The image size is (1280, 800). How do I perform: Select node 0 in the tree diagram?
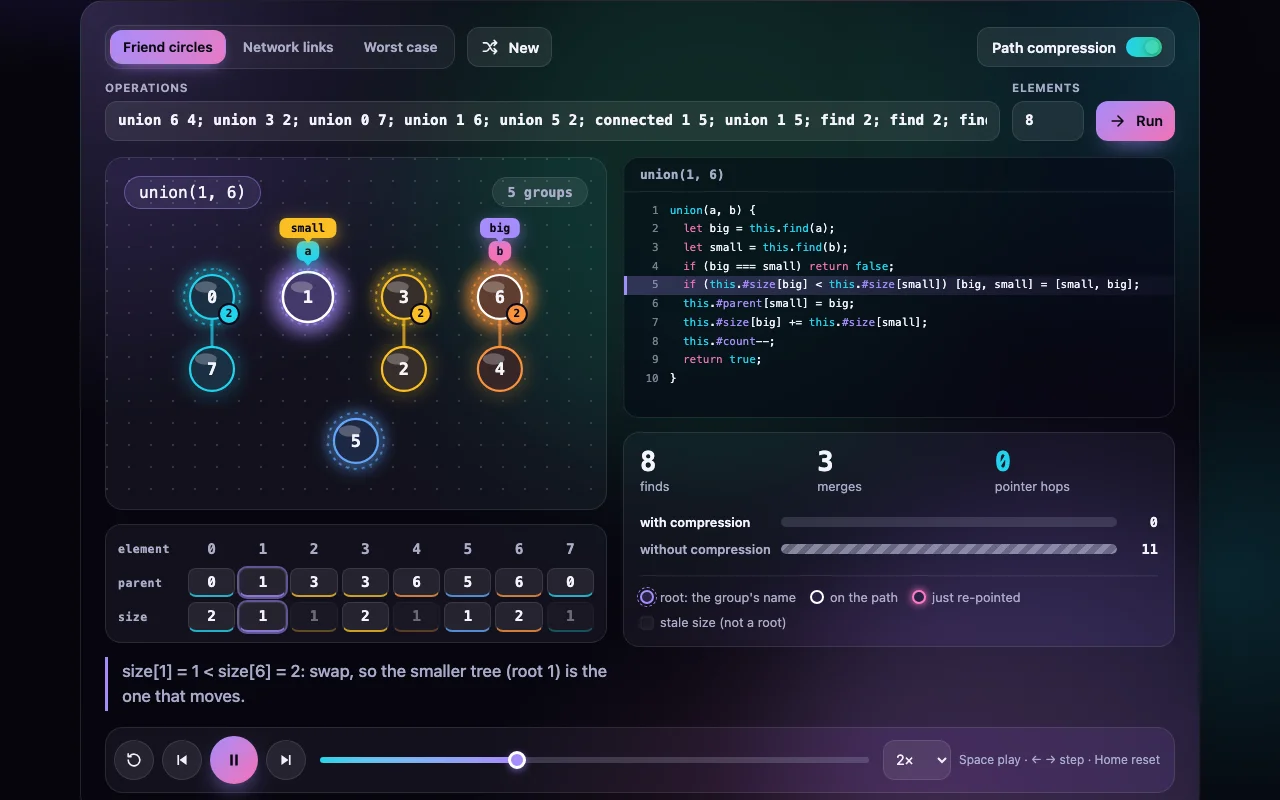(x=212, y=297)
